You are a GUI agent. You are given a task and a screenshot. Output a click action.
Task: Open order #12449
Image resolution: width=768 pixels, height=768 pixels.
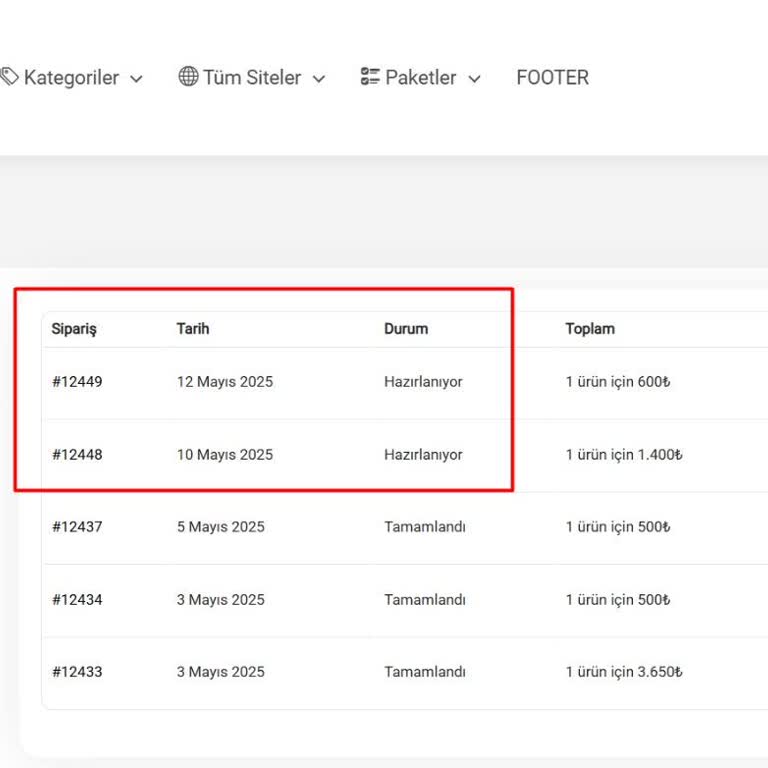pyautogui.click(x=77, y=382)
